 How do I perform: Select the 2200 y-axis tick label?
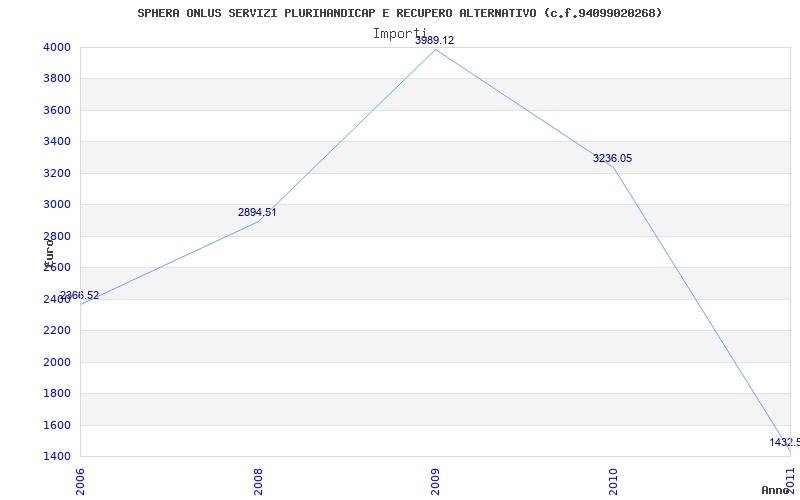point(57,331)
